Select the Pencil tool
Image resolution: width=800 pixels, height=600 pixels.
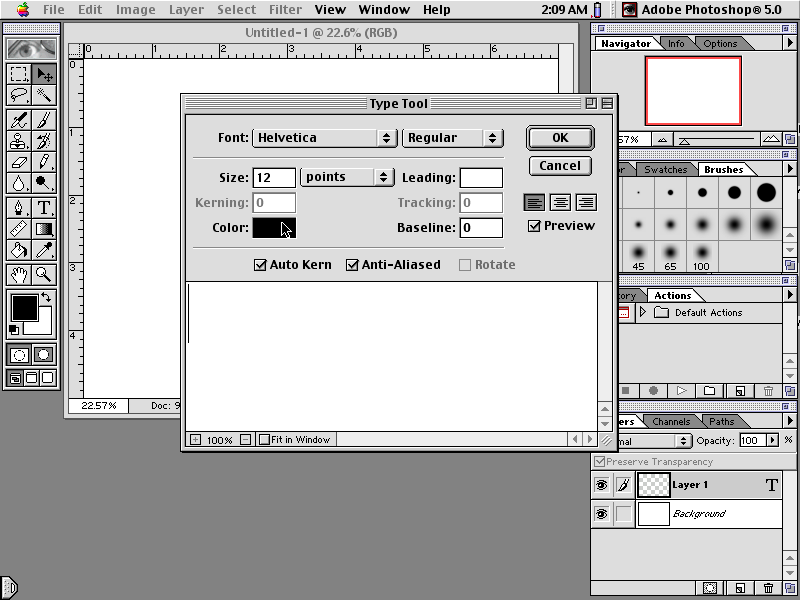tap(44, 162)
